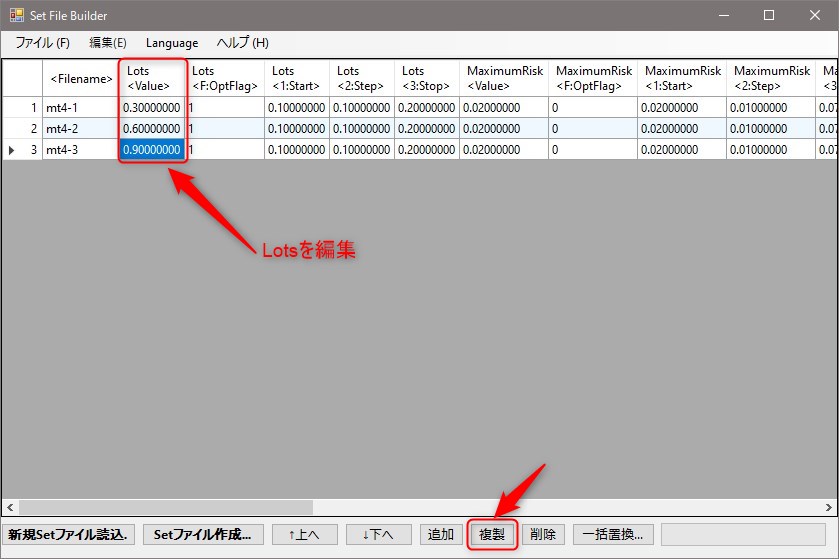
Task: Select filename cell mt4-1
Action: coord(80,108)
